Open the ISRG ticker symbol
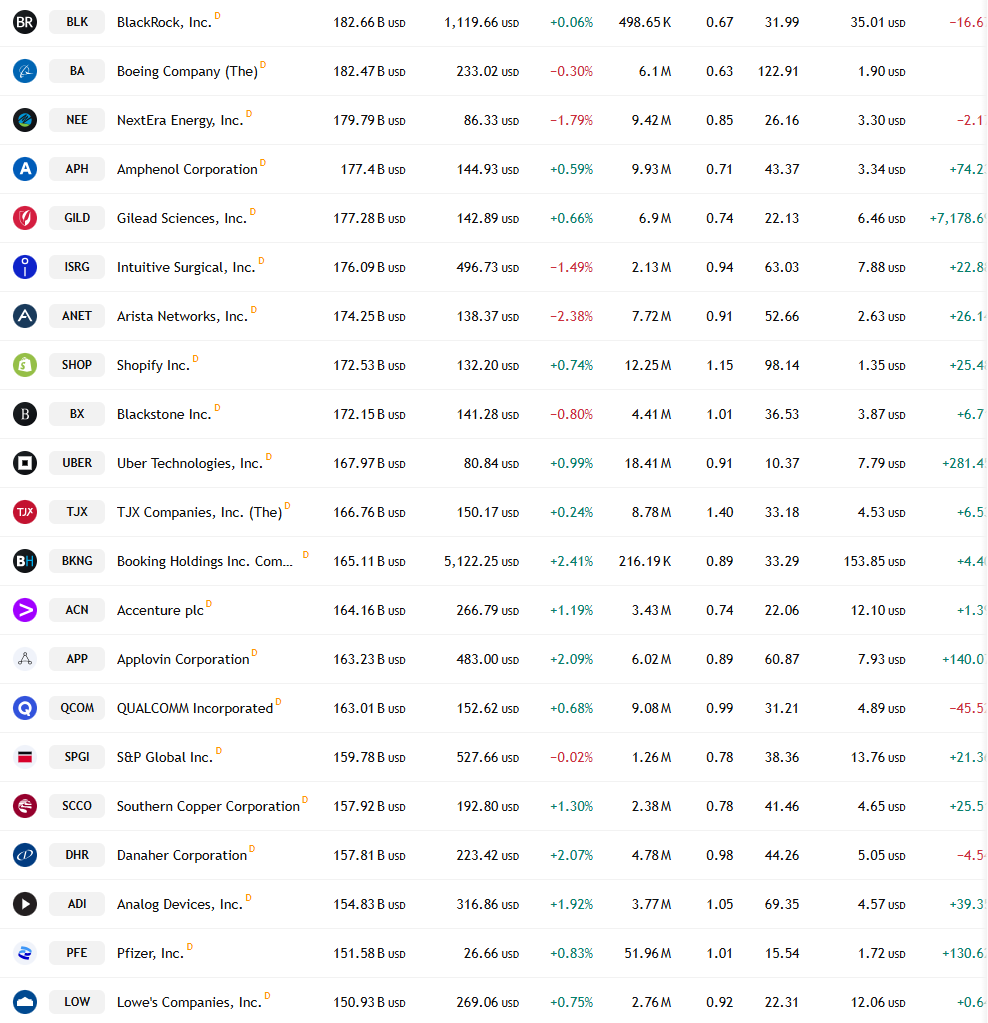 coord(77,267)
